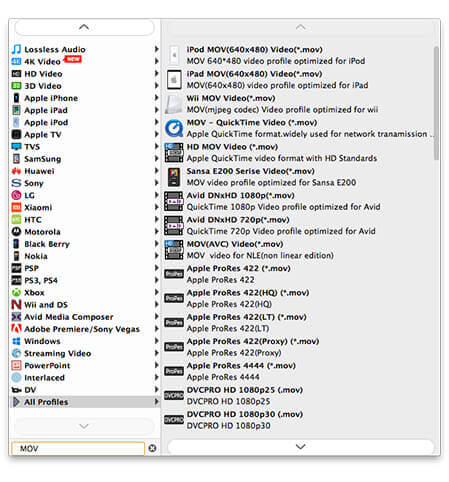
Task: Click the Xbox logo icon
Action: (x=16, y=292)
